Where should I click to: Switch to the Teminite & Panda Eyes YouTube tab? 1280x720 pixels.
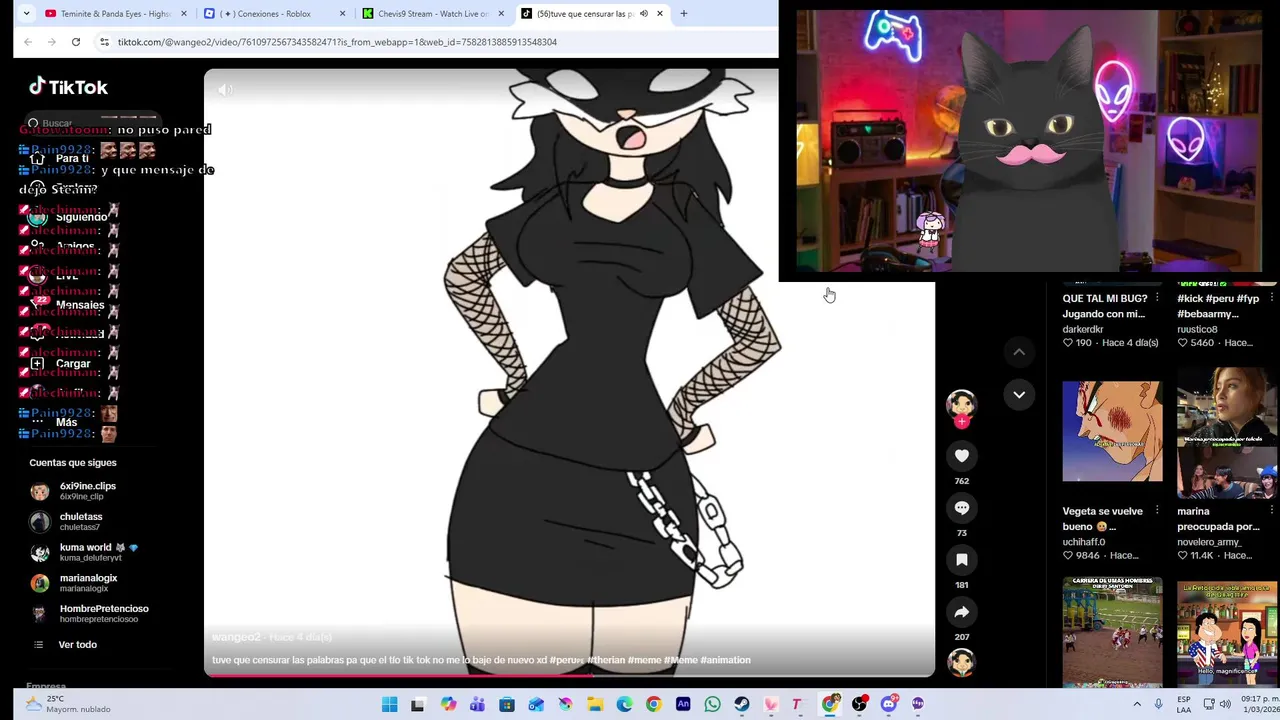[x=116, y=14]
